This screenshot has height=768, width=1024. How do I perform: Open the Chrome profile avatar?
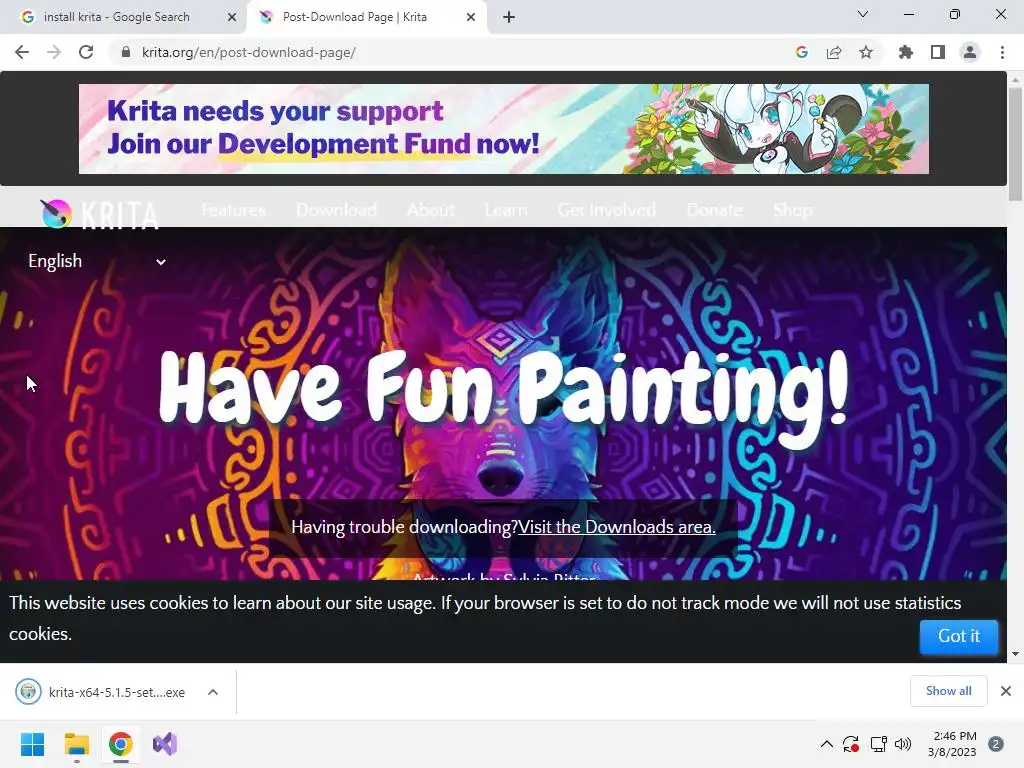pos(970,52)
